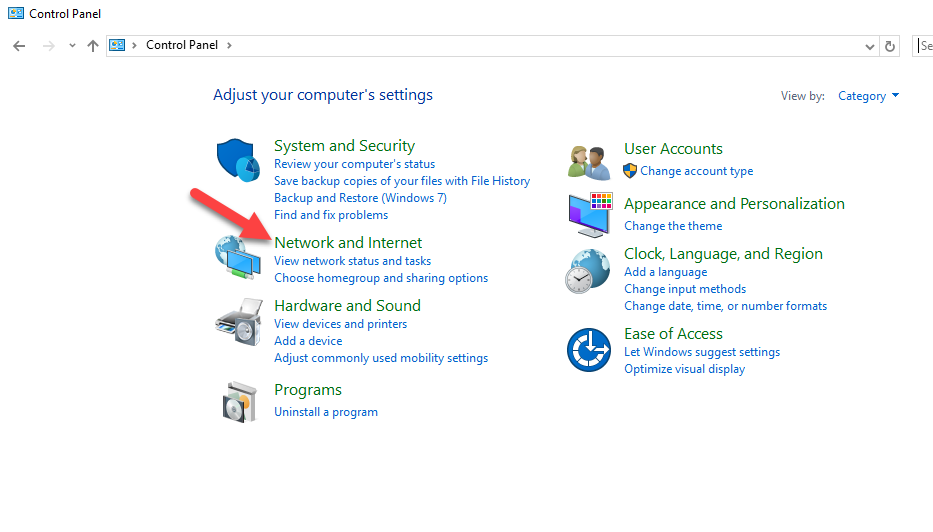Open View network status and tasks
The width and height of the screenshot is (933, 532).
[352, 261]
